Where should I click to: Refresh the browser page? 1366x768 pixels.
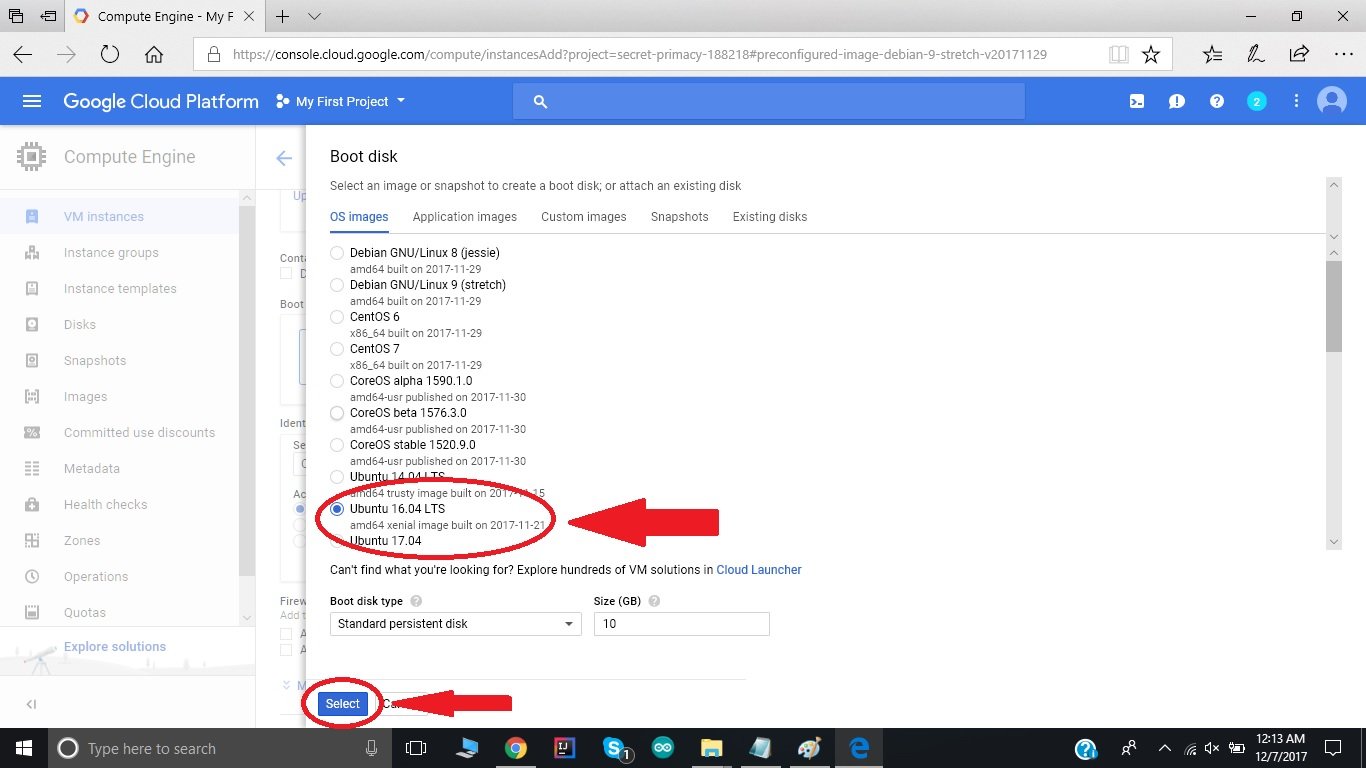click(110, 54)
